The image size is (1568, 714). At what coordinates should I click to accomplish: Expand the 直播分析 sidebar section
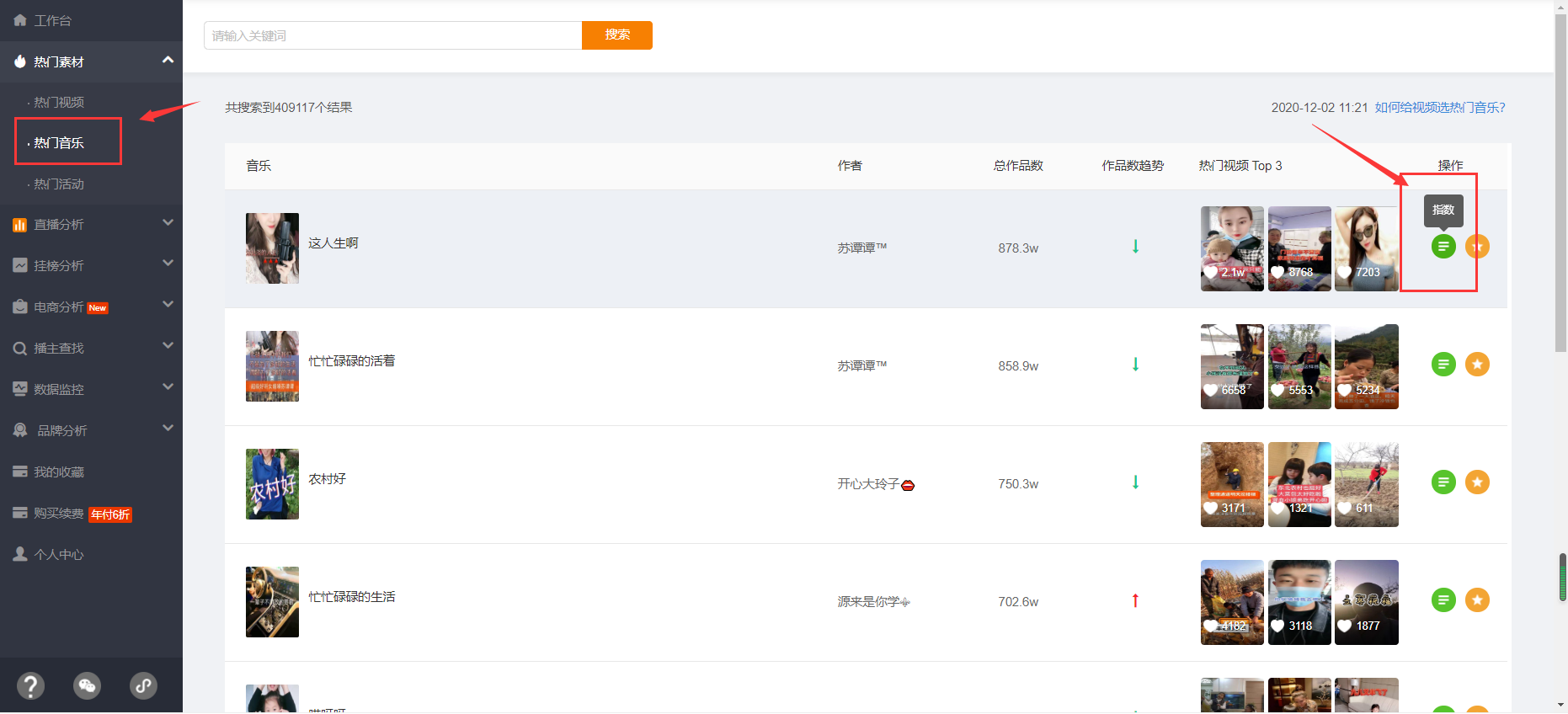(x=168, y=224)
